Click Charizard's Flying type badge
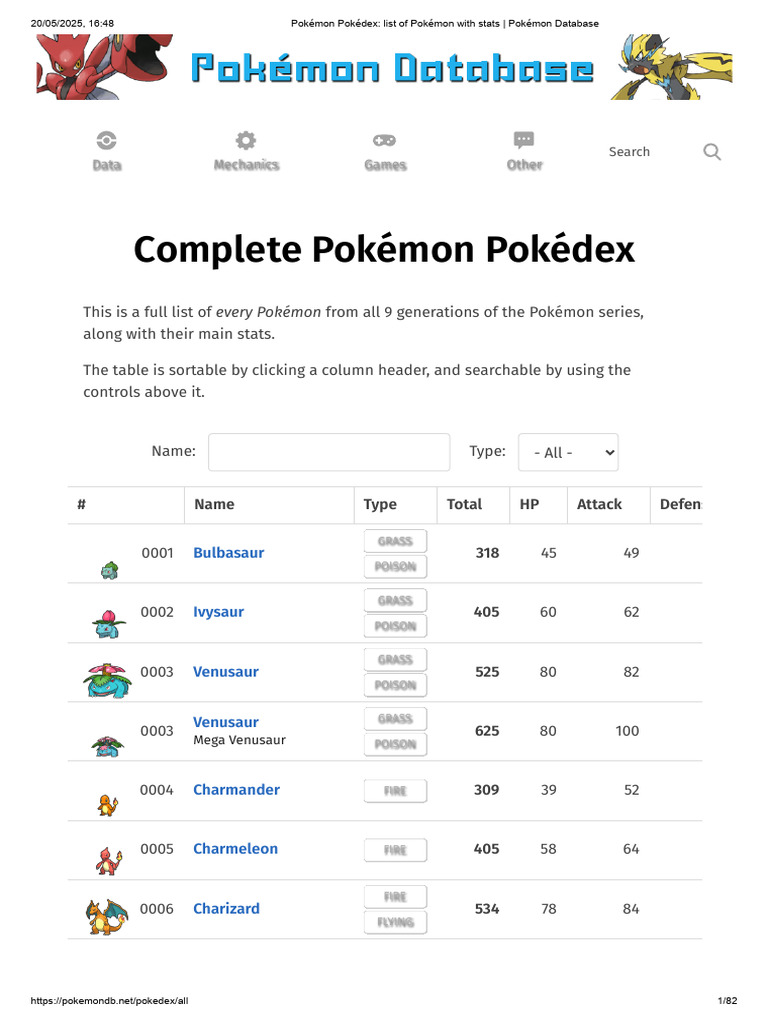This screenshot has width=768, height=1024. [x=395, y=922]
